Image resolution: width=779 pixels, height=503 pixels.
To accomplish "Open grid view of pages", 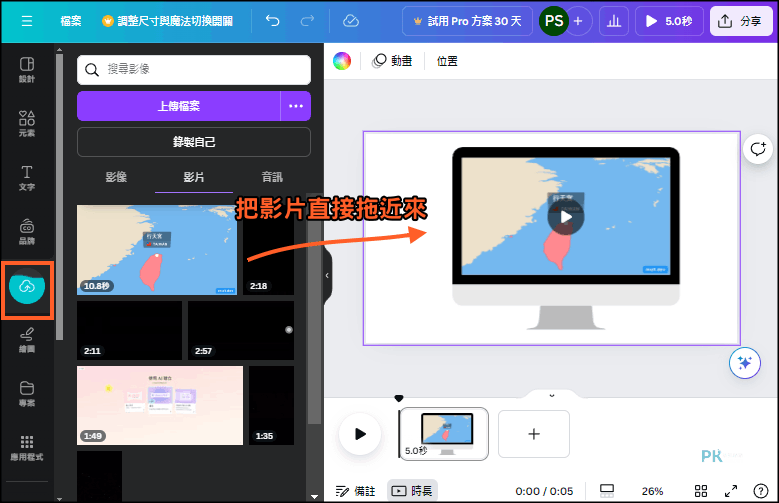I will coord(701,491).
